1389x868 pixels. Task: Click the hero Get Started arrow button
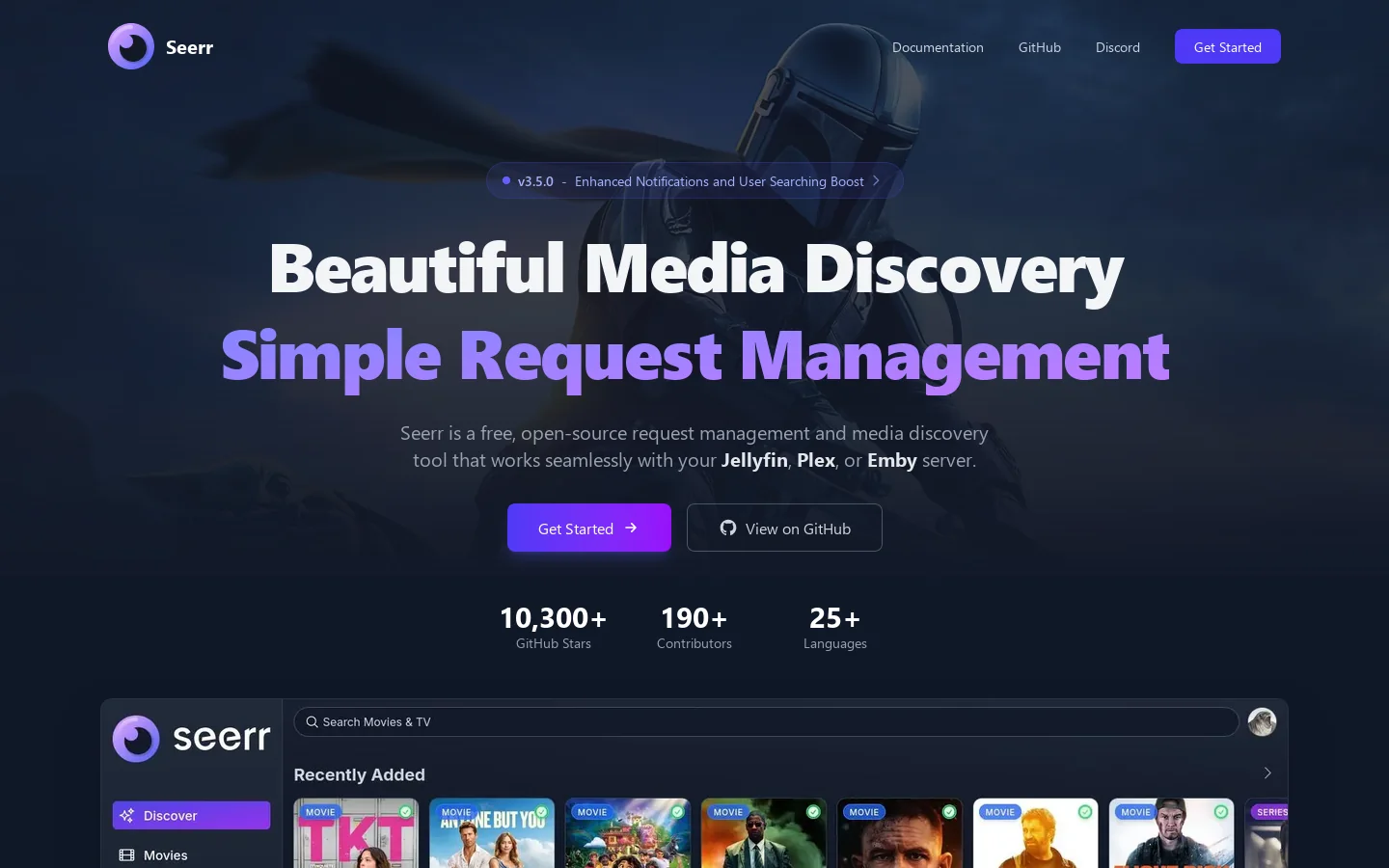[589, 528]
